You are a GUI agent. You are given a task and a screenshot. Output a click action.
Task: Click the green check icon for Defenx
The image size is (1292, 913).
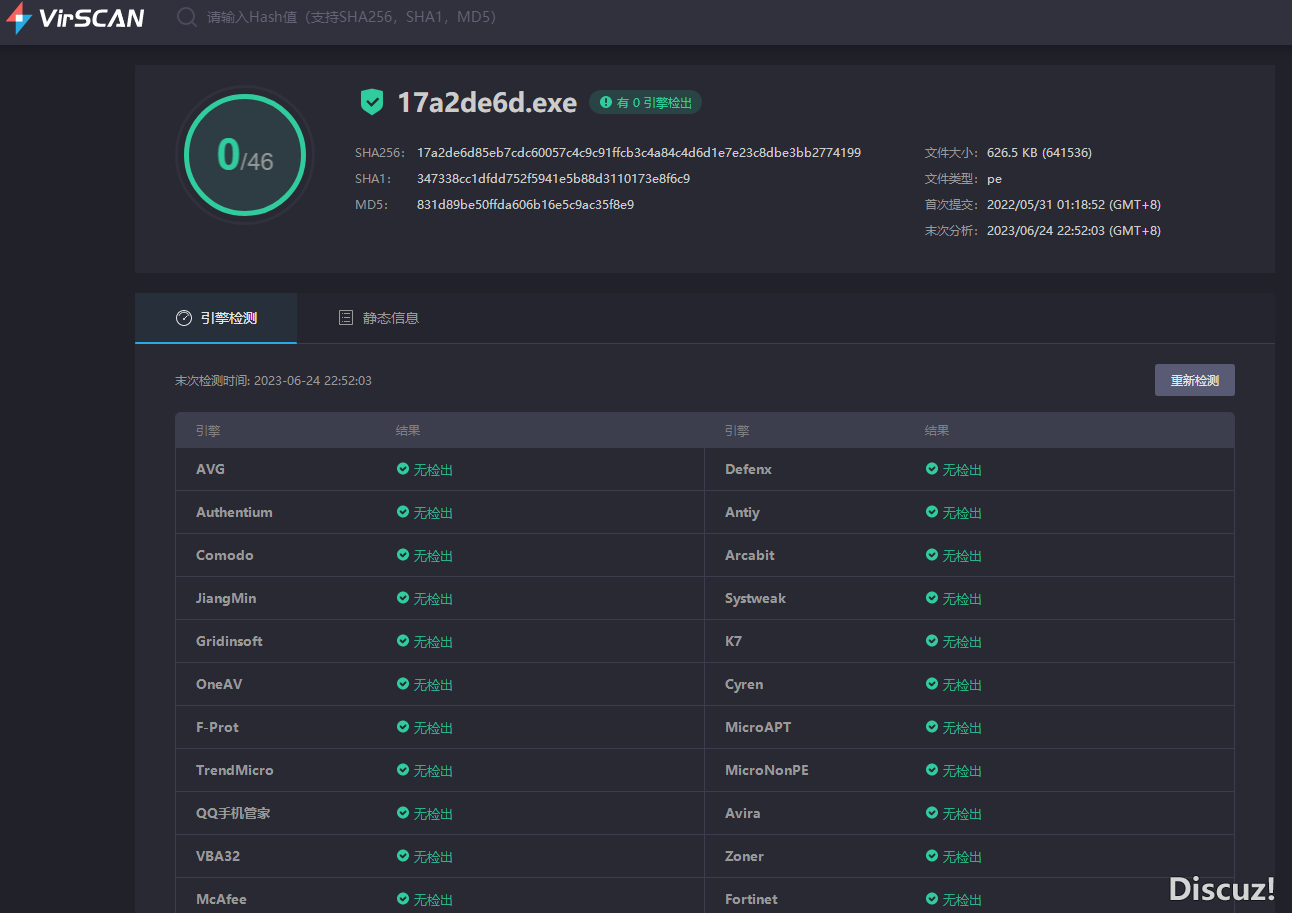point(932,469)
